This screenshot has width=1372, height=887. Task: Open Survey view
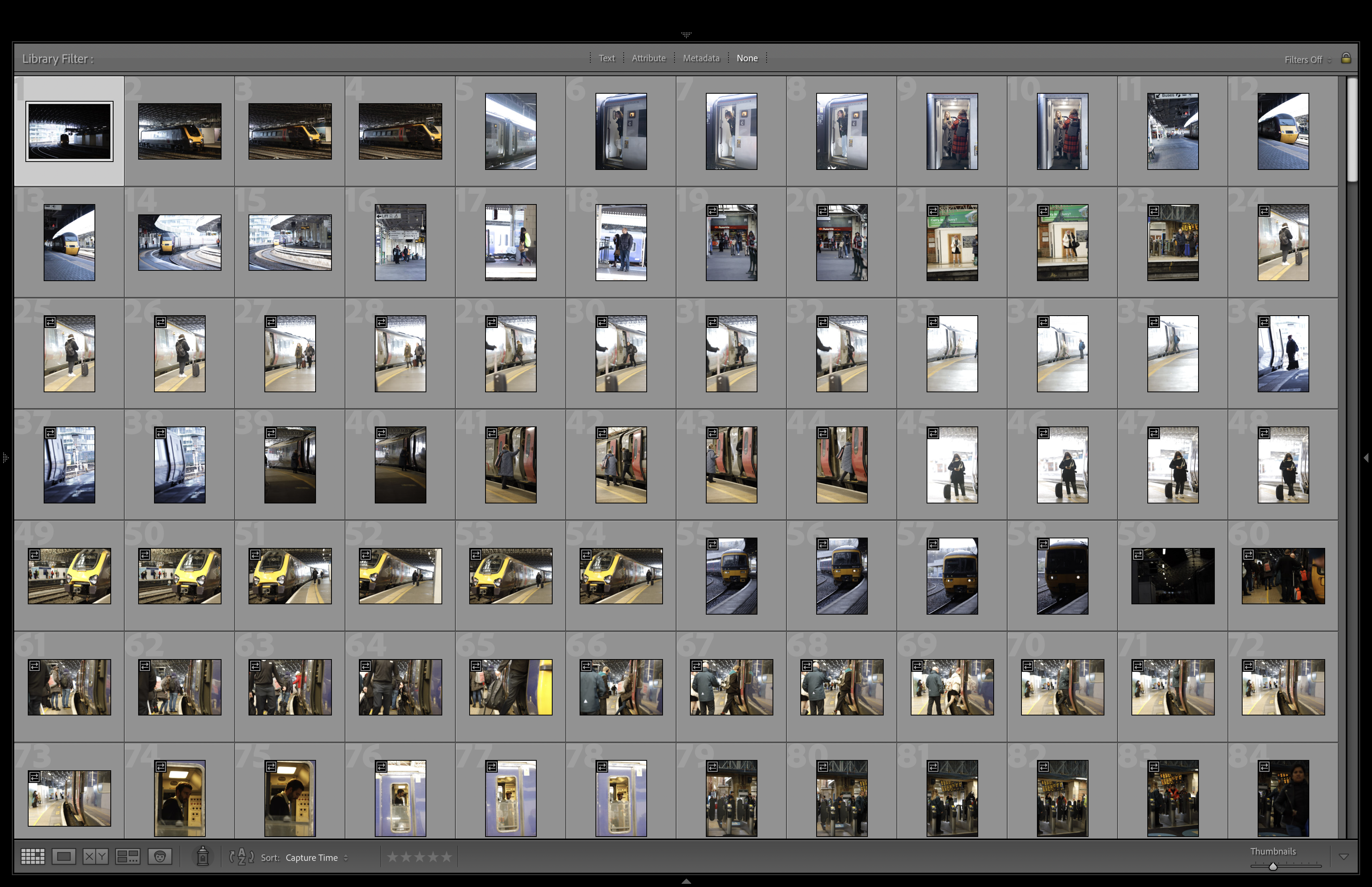point(127,856)
